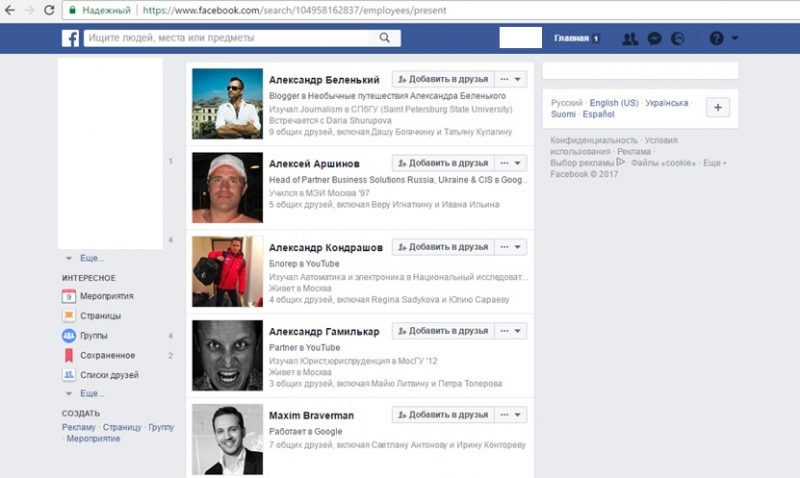Open Maxim Braverman profile photo
The width and height of the screenshot is (800, 478).
click(x=228, y=439)
